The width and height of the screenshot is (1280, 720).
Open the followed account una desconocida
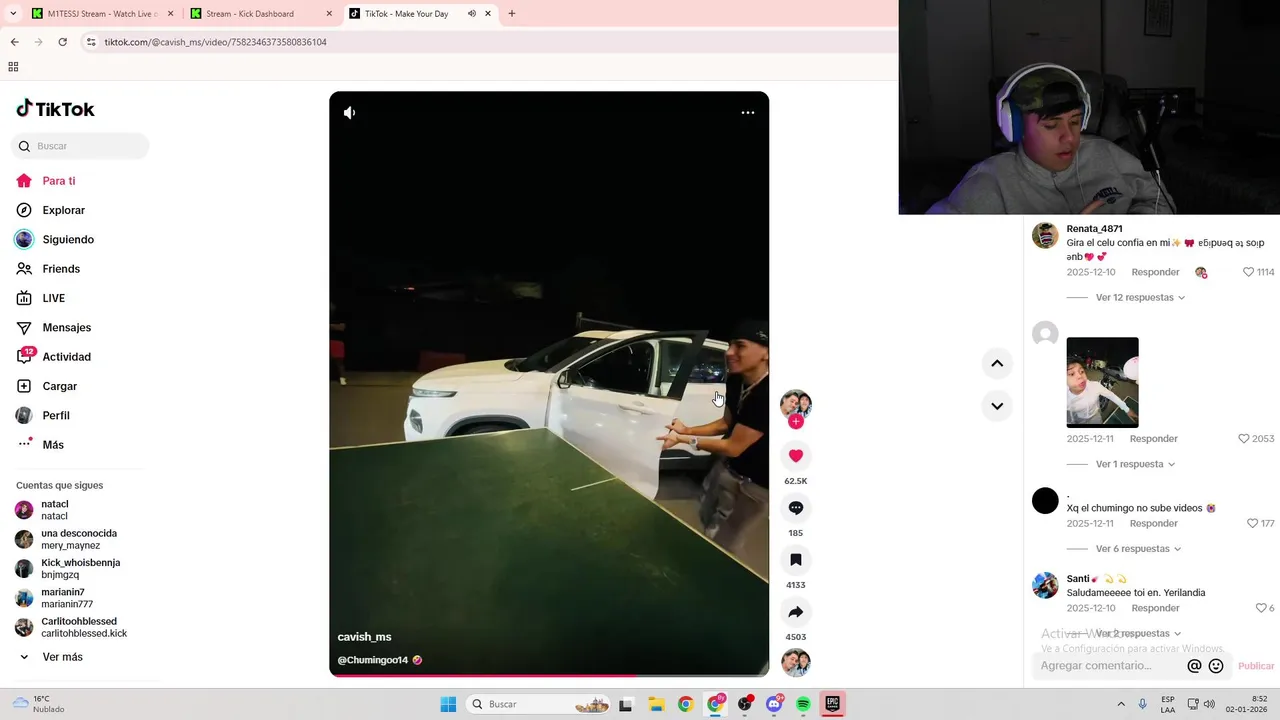[80, 539]
